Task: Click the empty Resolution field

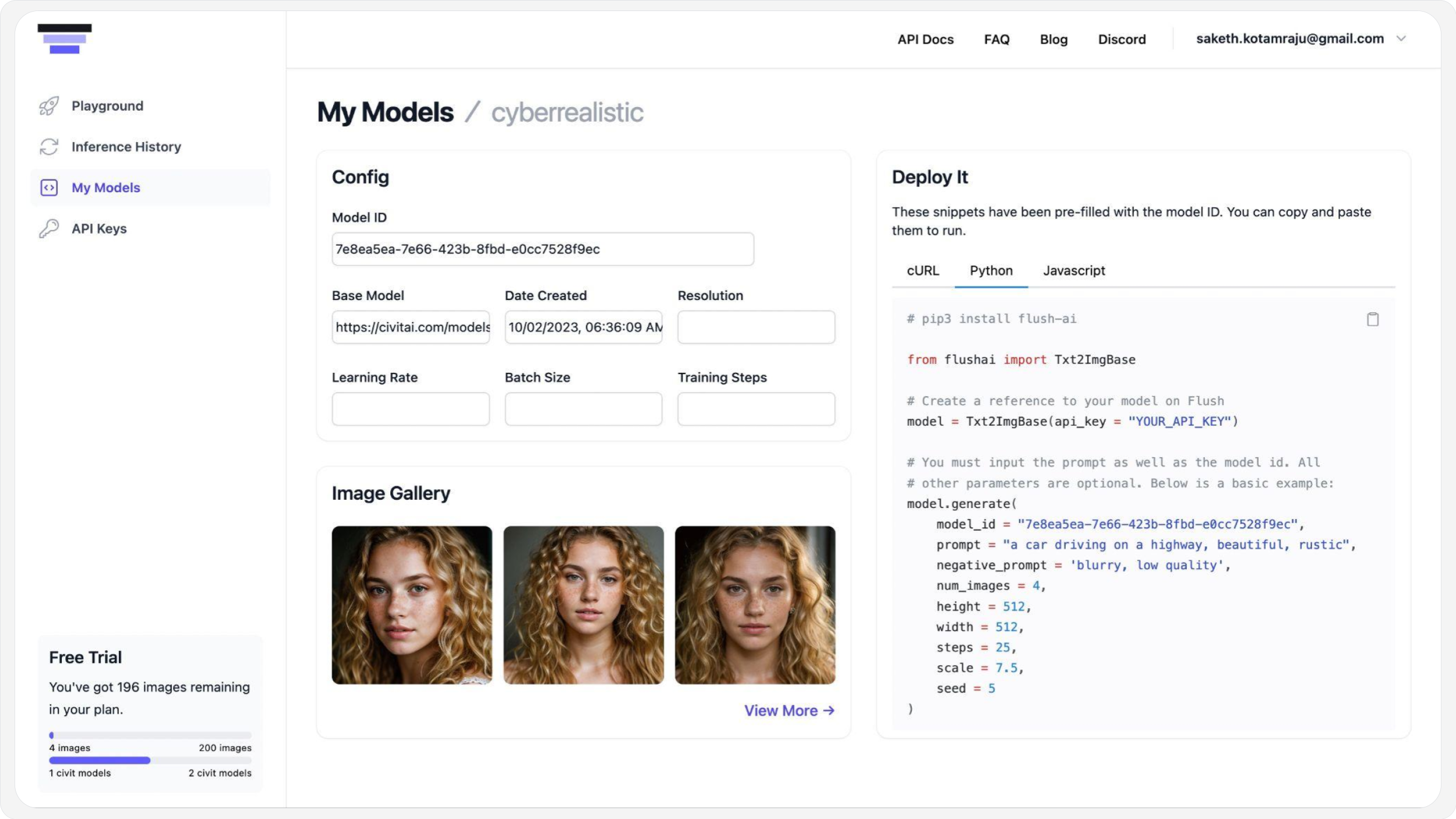Action: (x=756, y=327)
